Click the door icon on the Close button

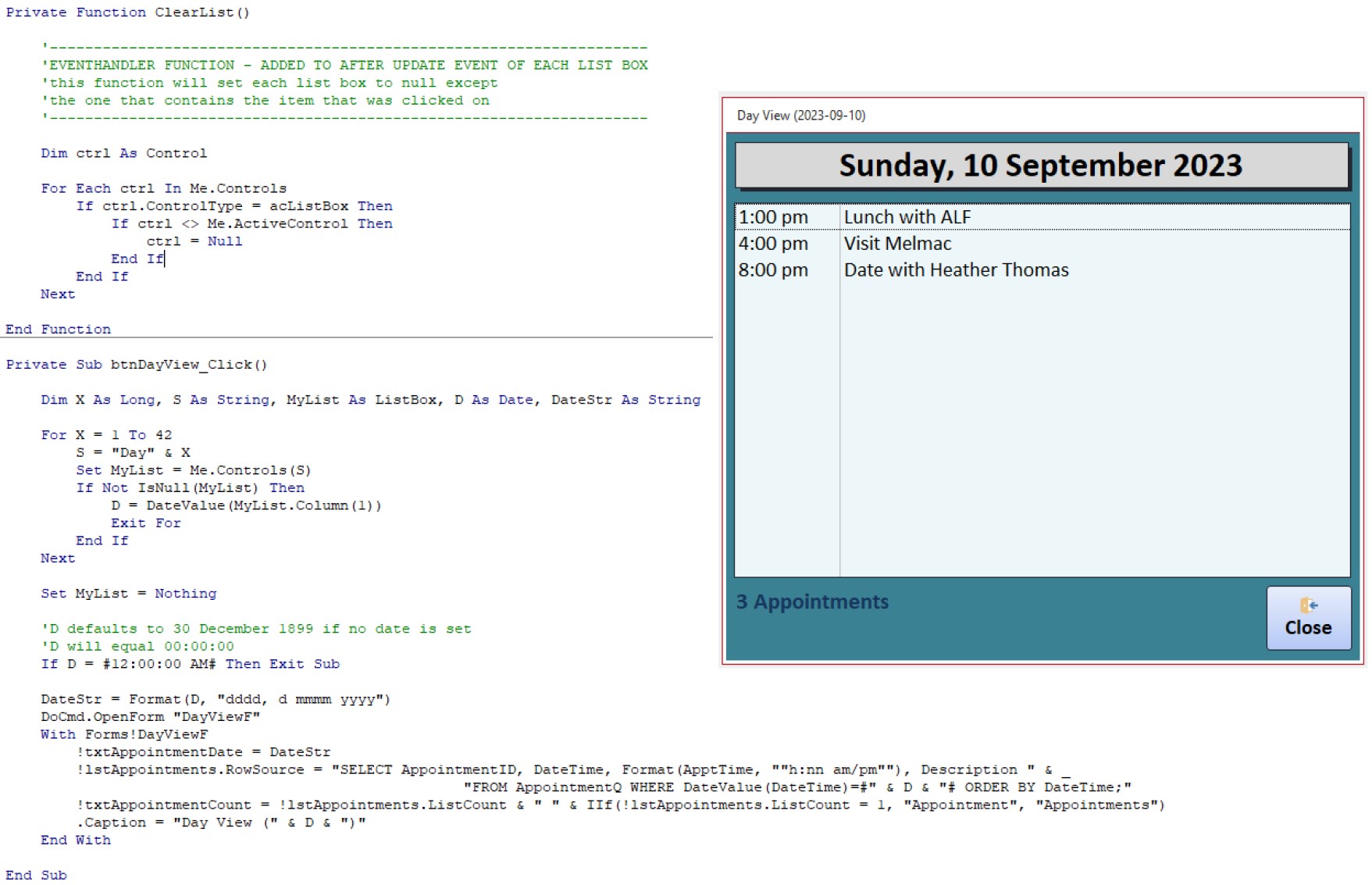click(1309, 605)
